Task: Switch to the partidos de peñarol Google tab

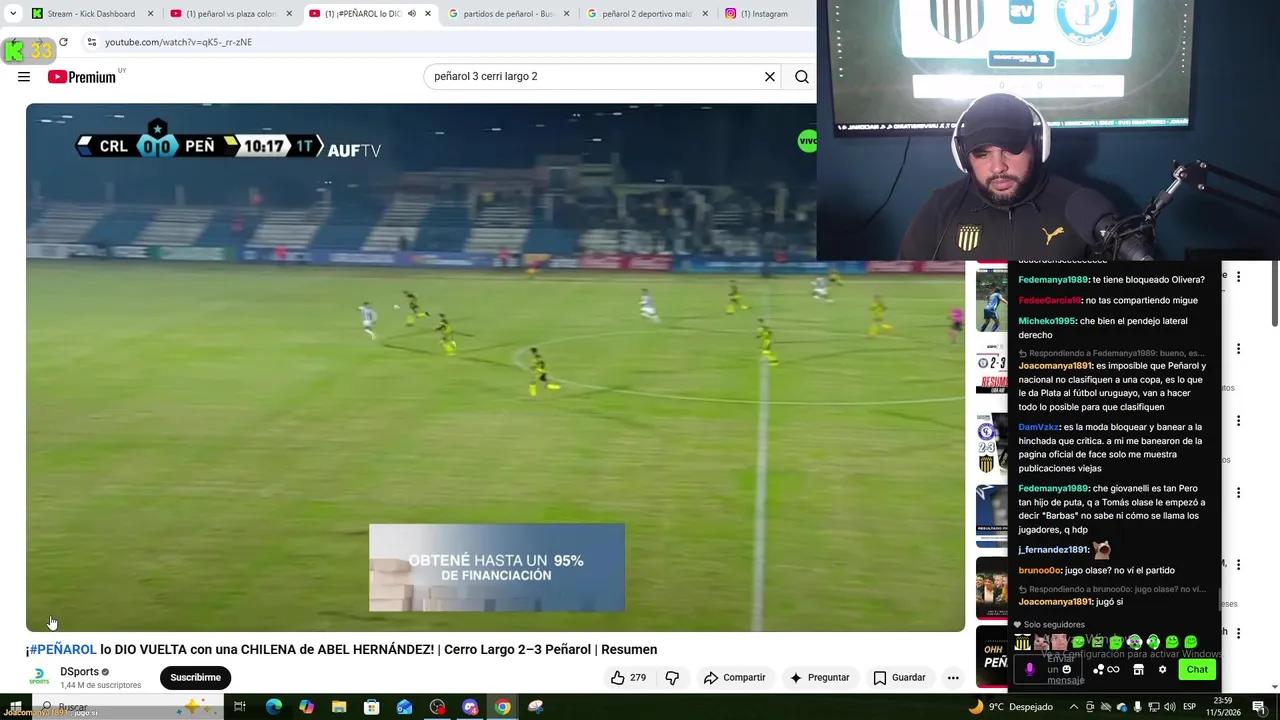Action: (507, 14)
